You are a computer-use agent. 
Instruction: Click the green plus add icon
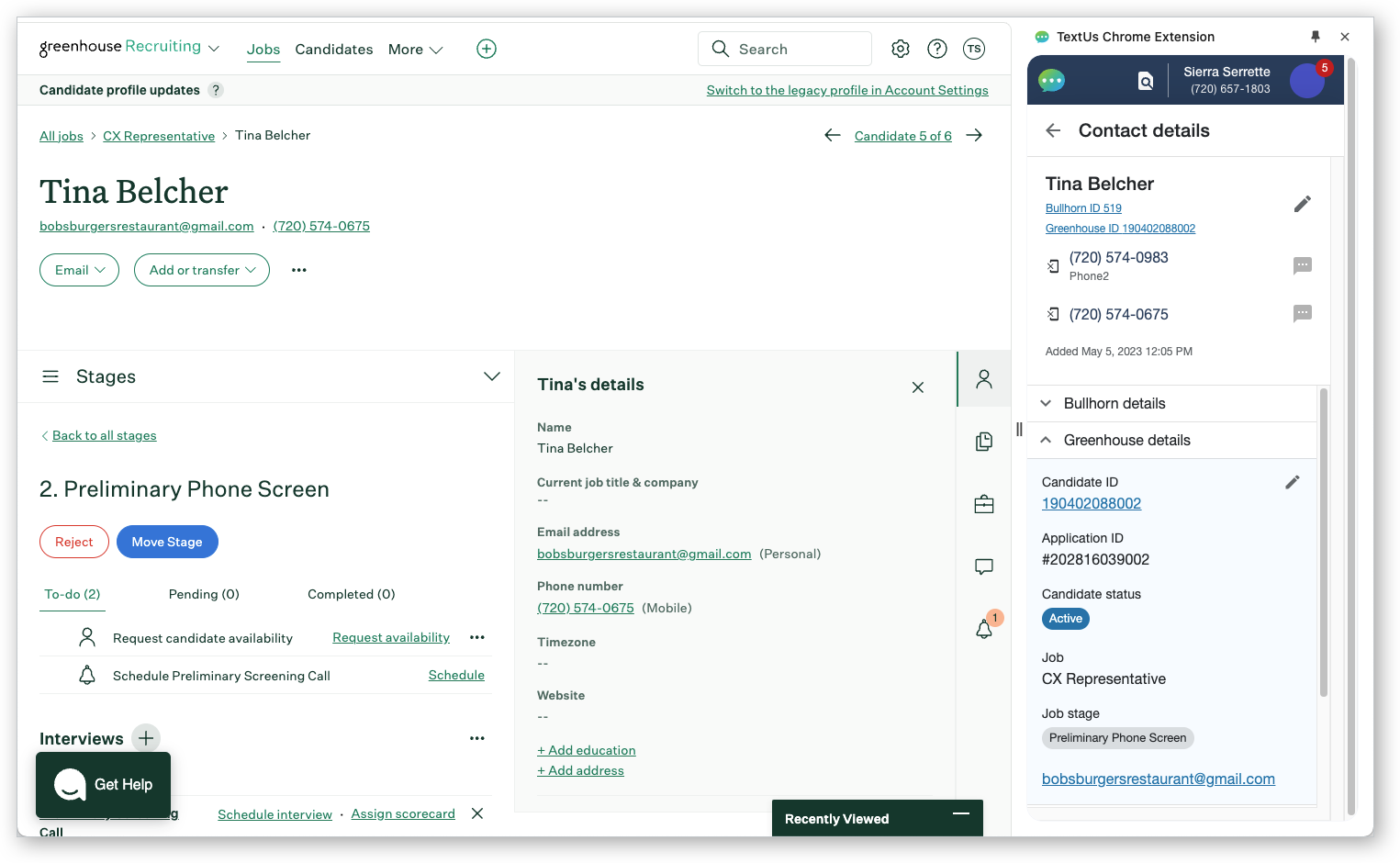pyautogui.click(x=487, y=49)
